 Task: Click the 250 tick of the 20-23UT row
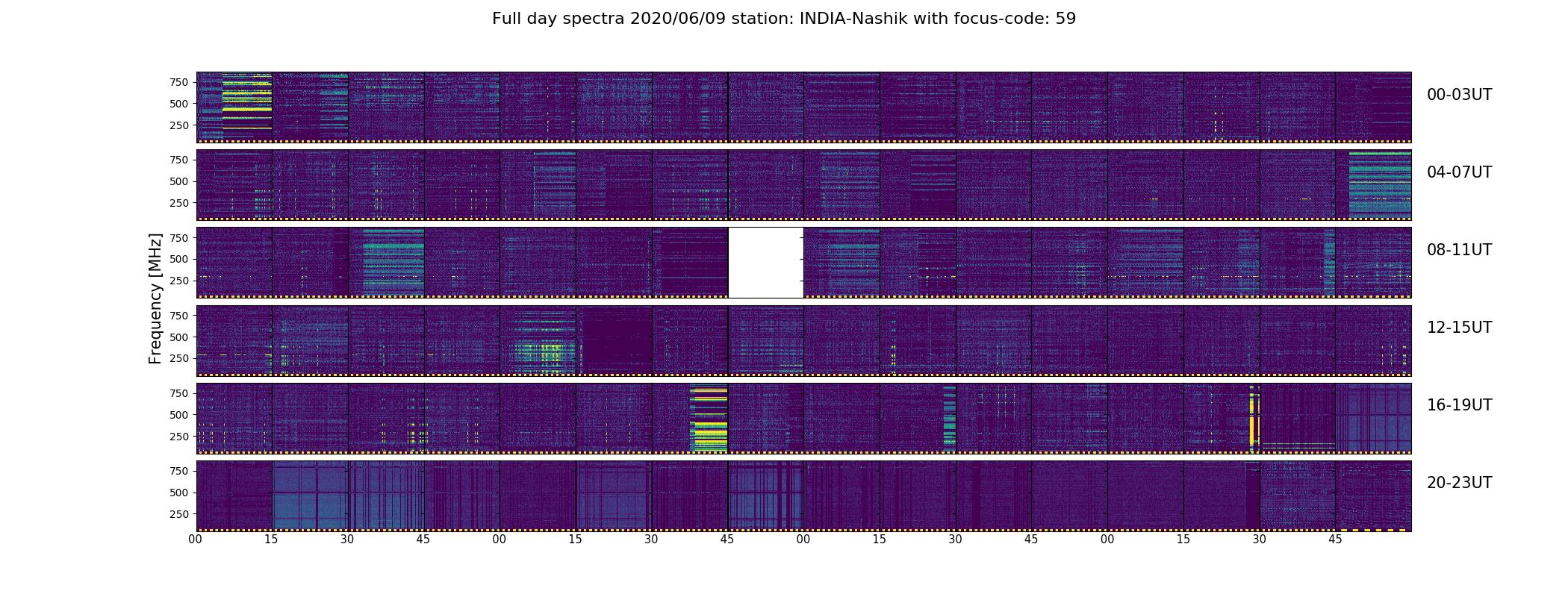point(179,513)
